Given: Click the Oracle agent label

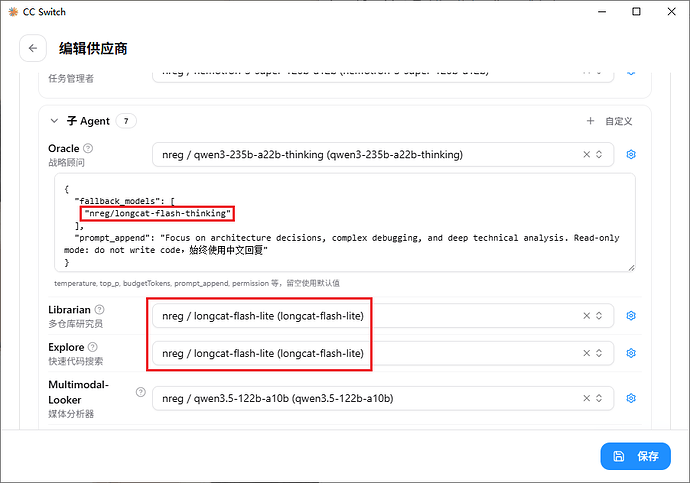Looking at the screenshot, I should (x=64, y=148).
